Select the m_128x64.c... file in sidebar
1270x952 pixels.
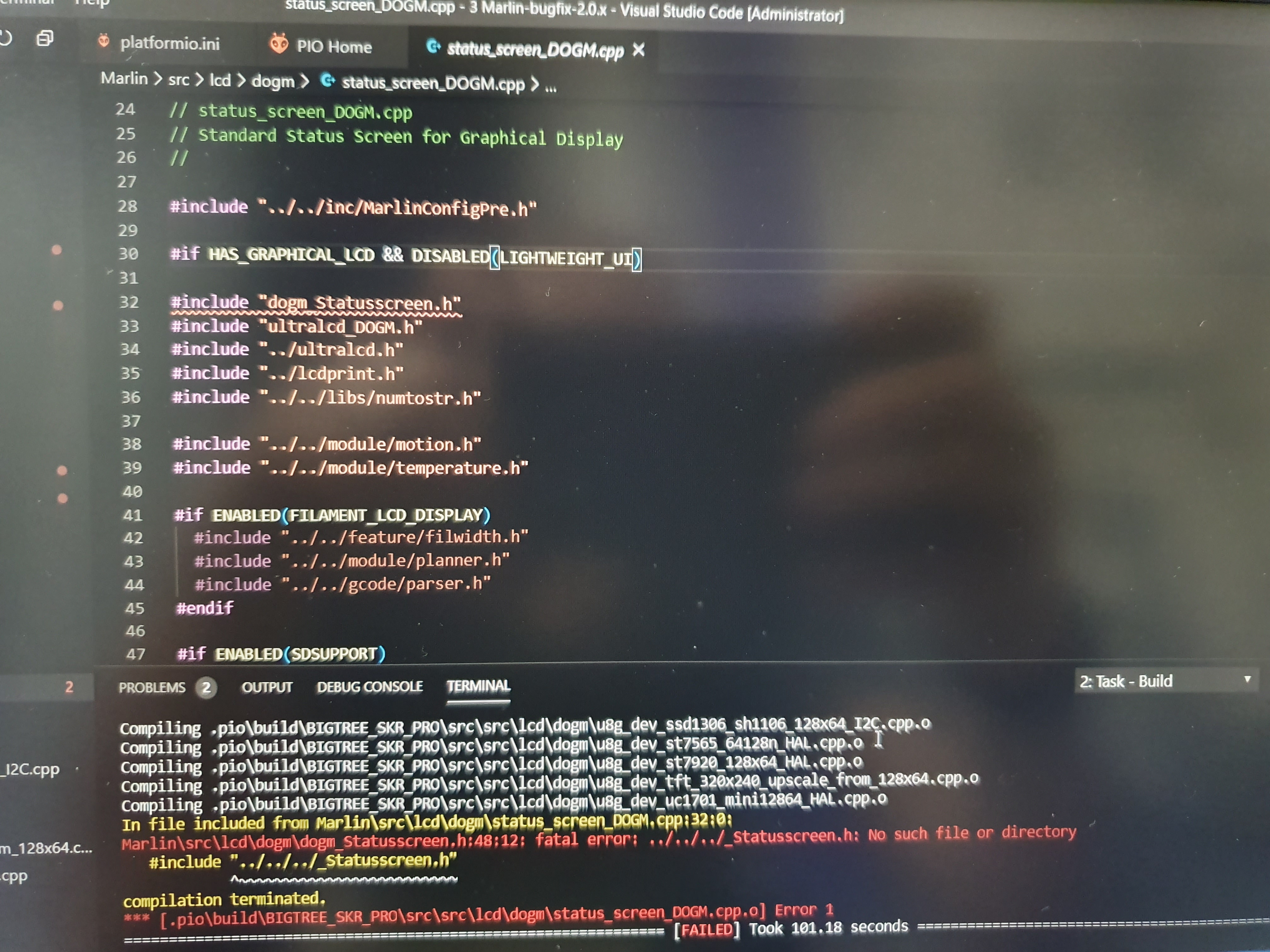(x=46, y=847)
